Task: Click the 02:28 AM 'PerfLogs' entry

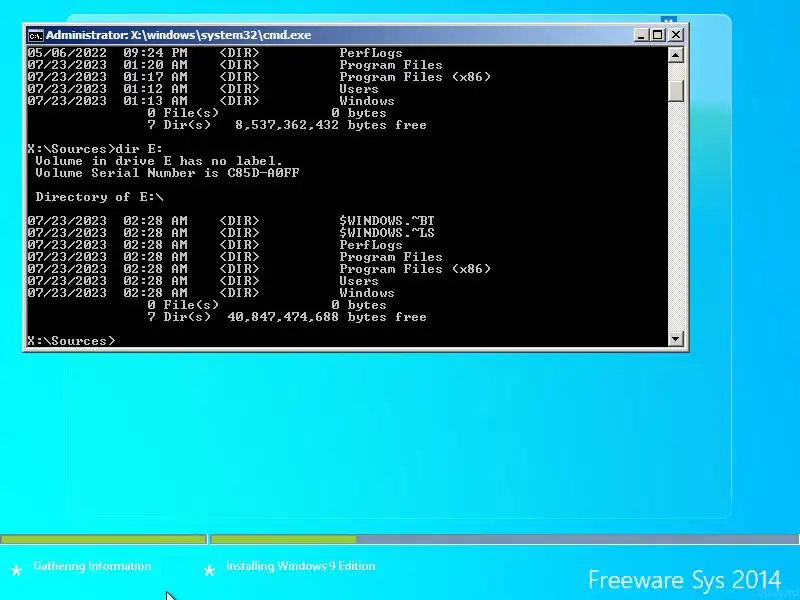Action: coord(215,245)
